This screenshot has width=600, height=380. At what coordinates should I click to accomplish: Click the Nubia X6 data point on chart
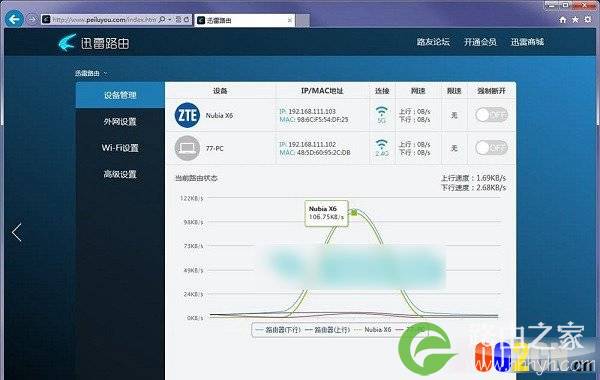[354, 212]
